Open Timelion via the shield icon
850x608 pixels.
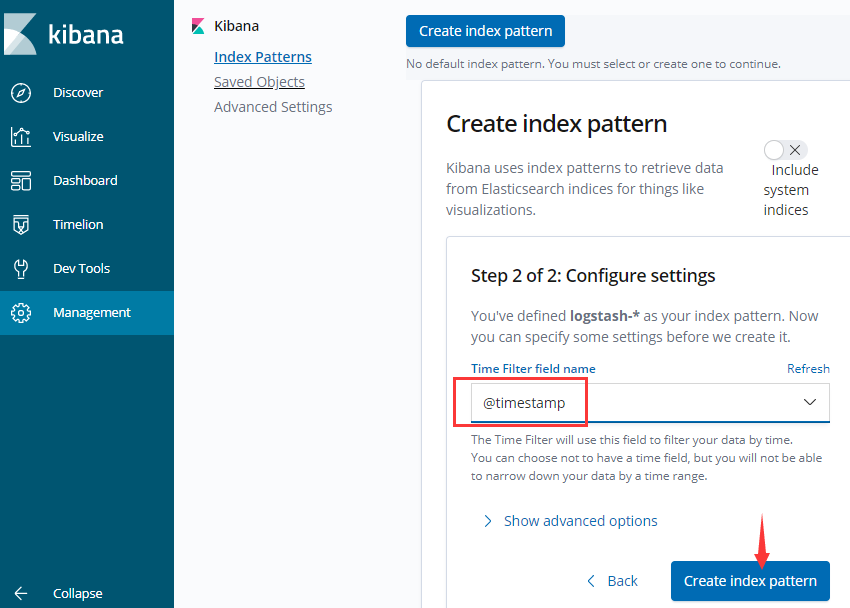pos(21,224)
